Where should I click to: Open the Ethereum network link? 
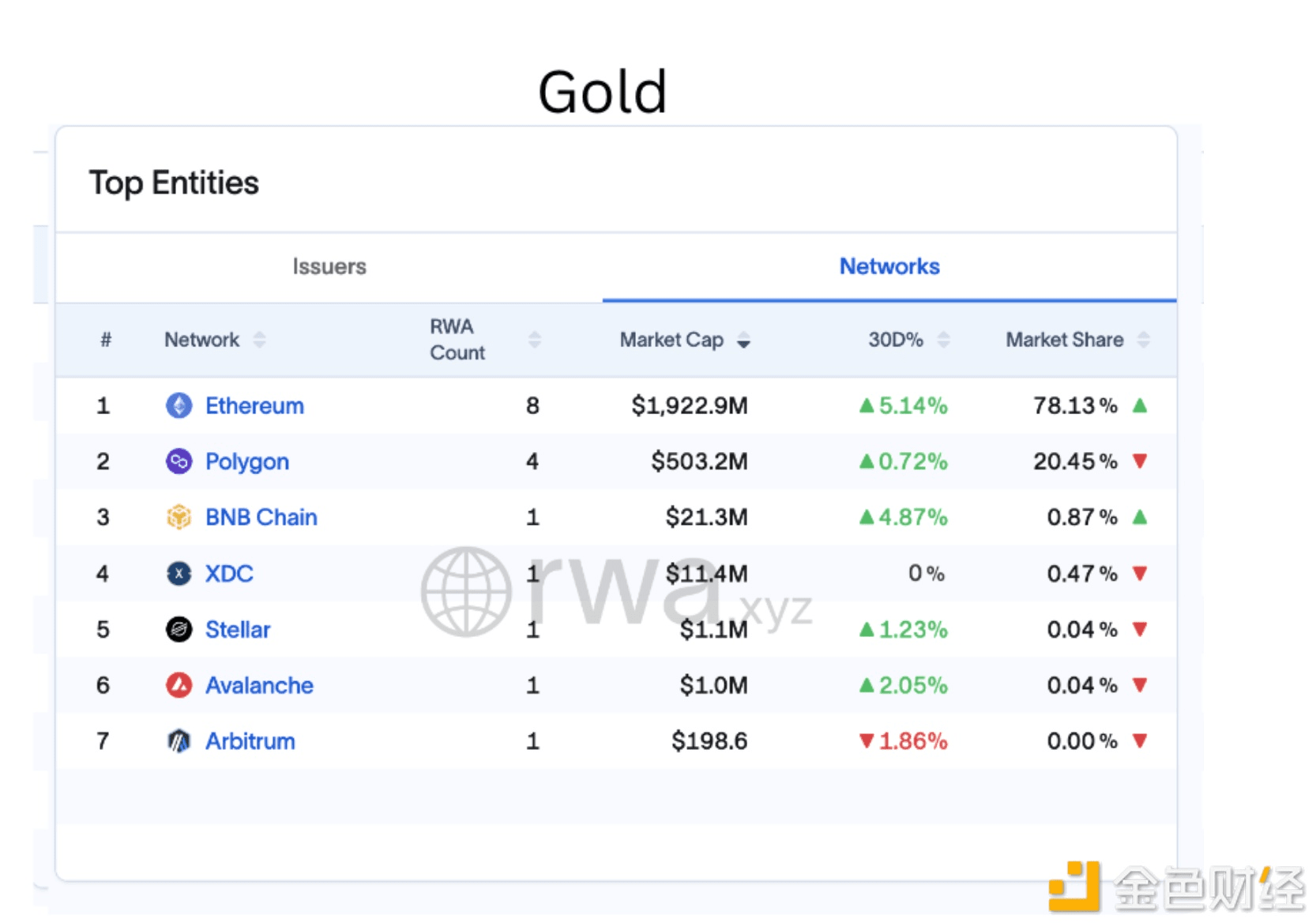(x=254, y=405)
